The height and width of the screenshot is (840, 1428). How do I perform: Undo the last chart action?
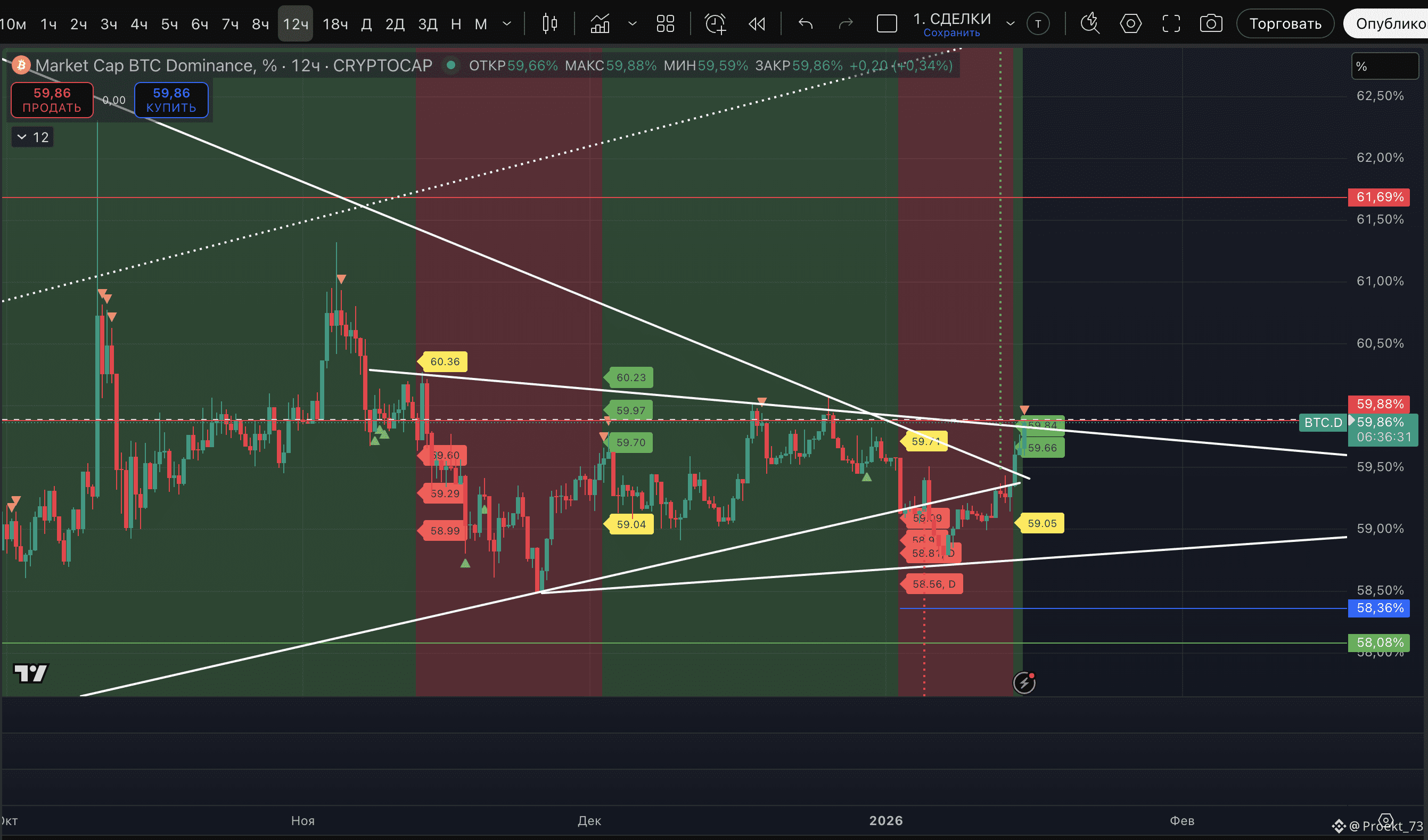[x=805, y=24]
